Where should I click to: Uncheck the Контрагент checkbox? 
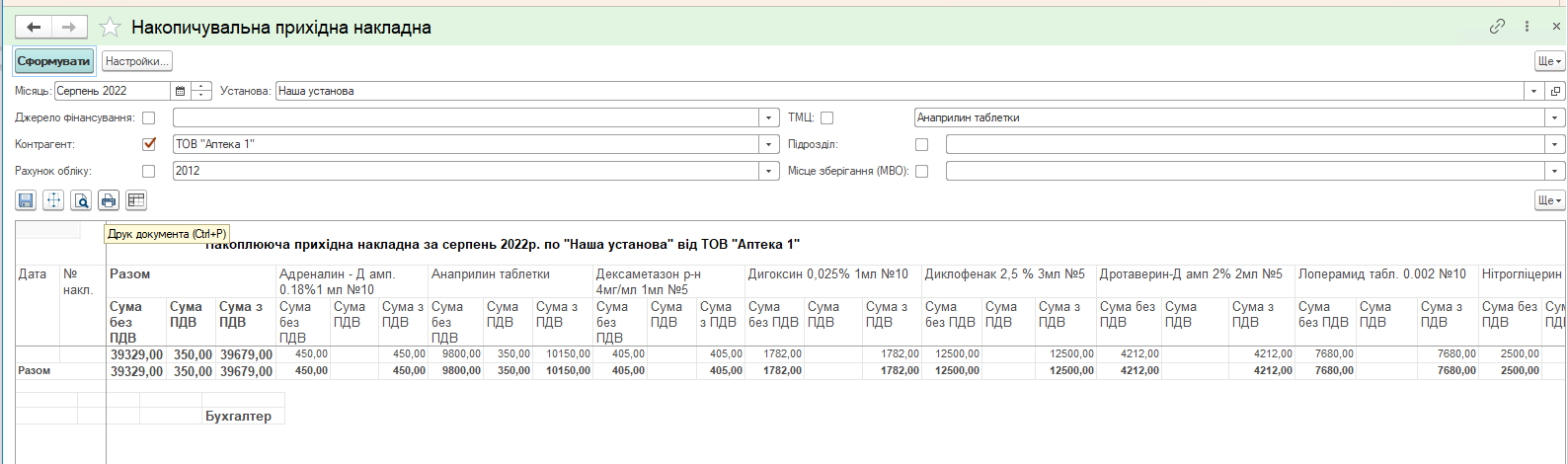pos(149,144)
